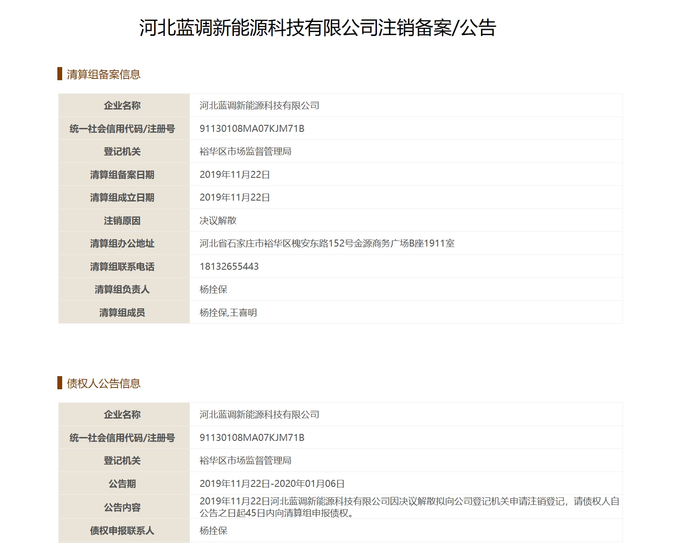Click the 公告内容 label

(x=122, y=507)
